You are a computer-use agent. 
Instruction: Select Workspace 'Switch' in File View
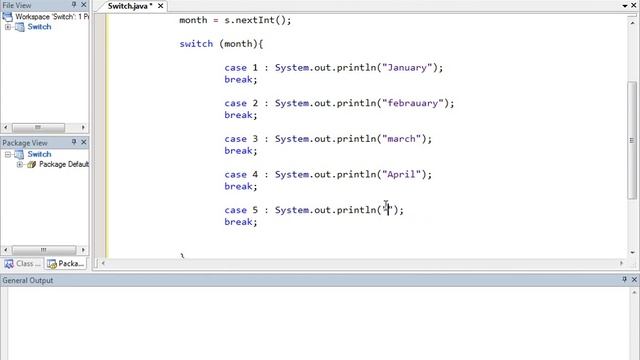tap(52, 17)
